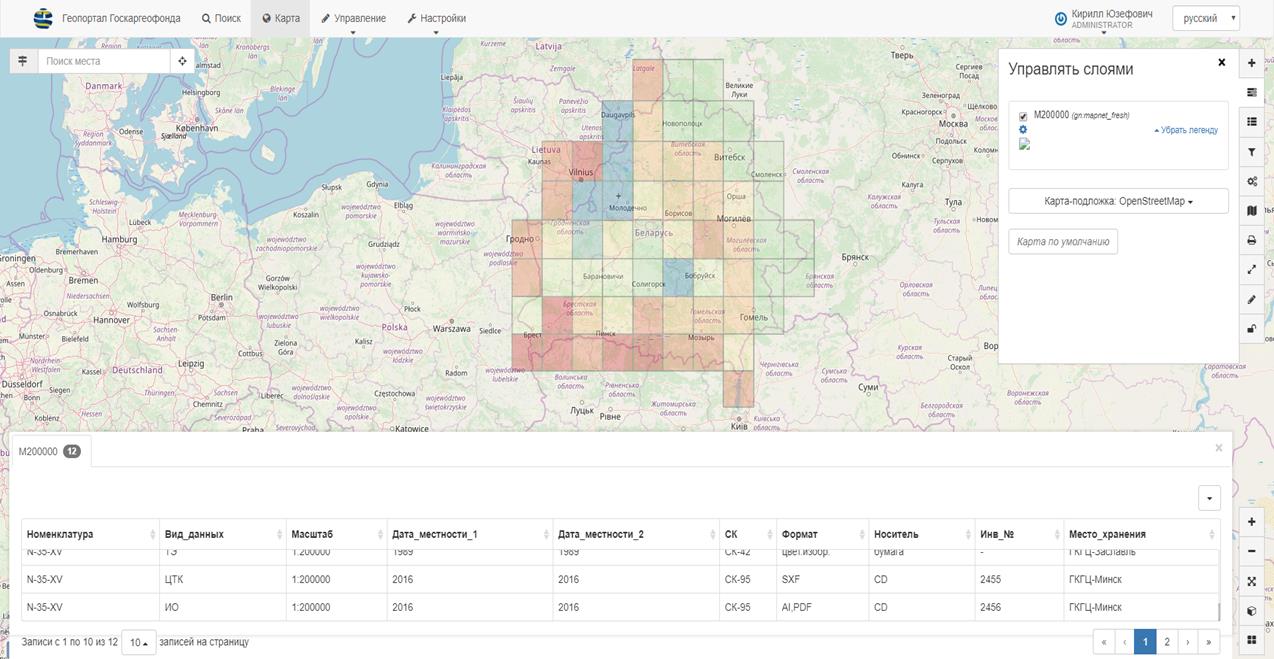The image size is (1274, 659).
Task: Toggle the M200000 layer checkbox
Action: [1023, 116]
